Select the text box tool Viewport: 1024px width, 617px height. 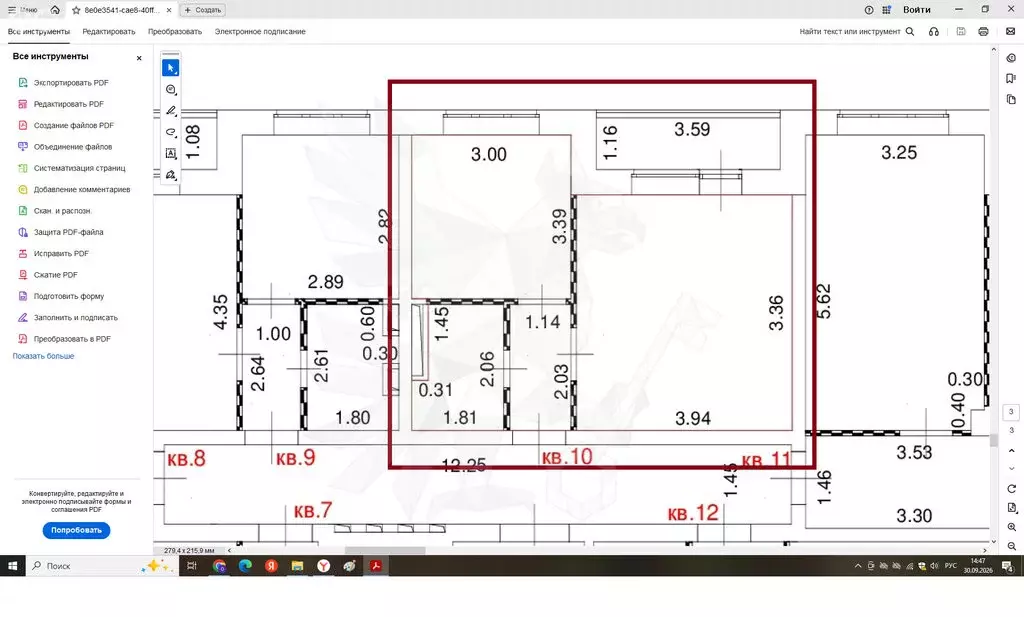pyautogui.click(x=170, y=153)
